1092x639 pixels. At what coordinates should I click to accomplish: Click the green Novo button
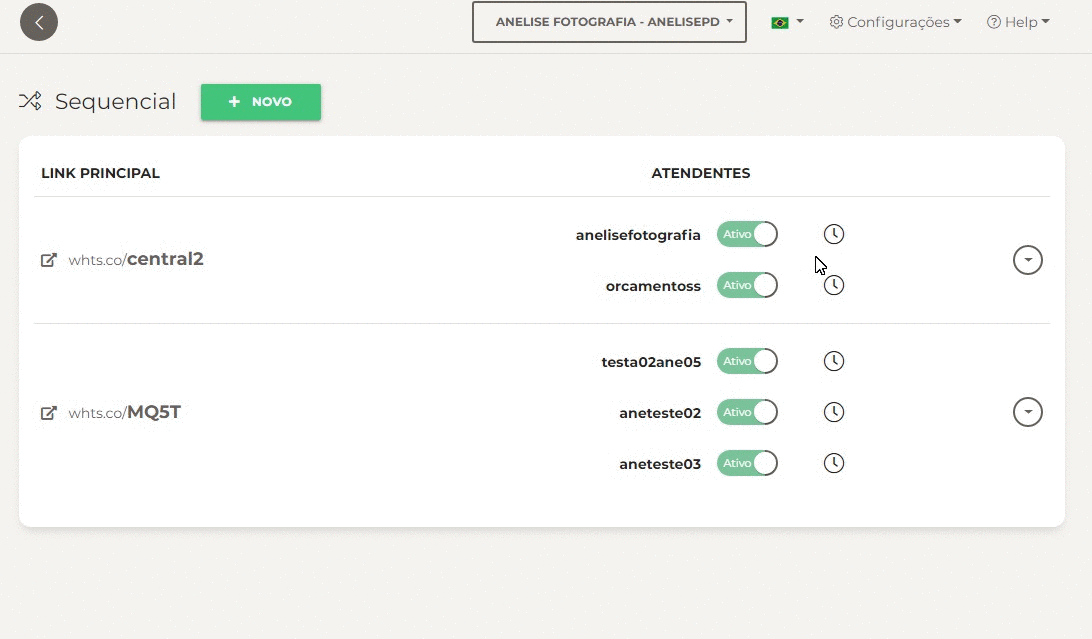[x=260, y=102]
